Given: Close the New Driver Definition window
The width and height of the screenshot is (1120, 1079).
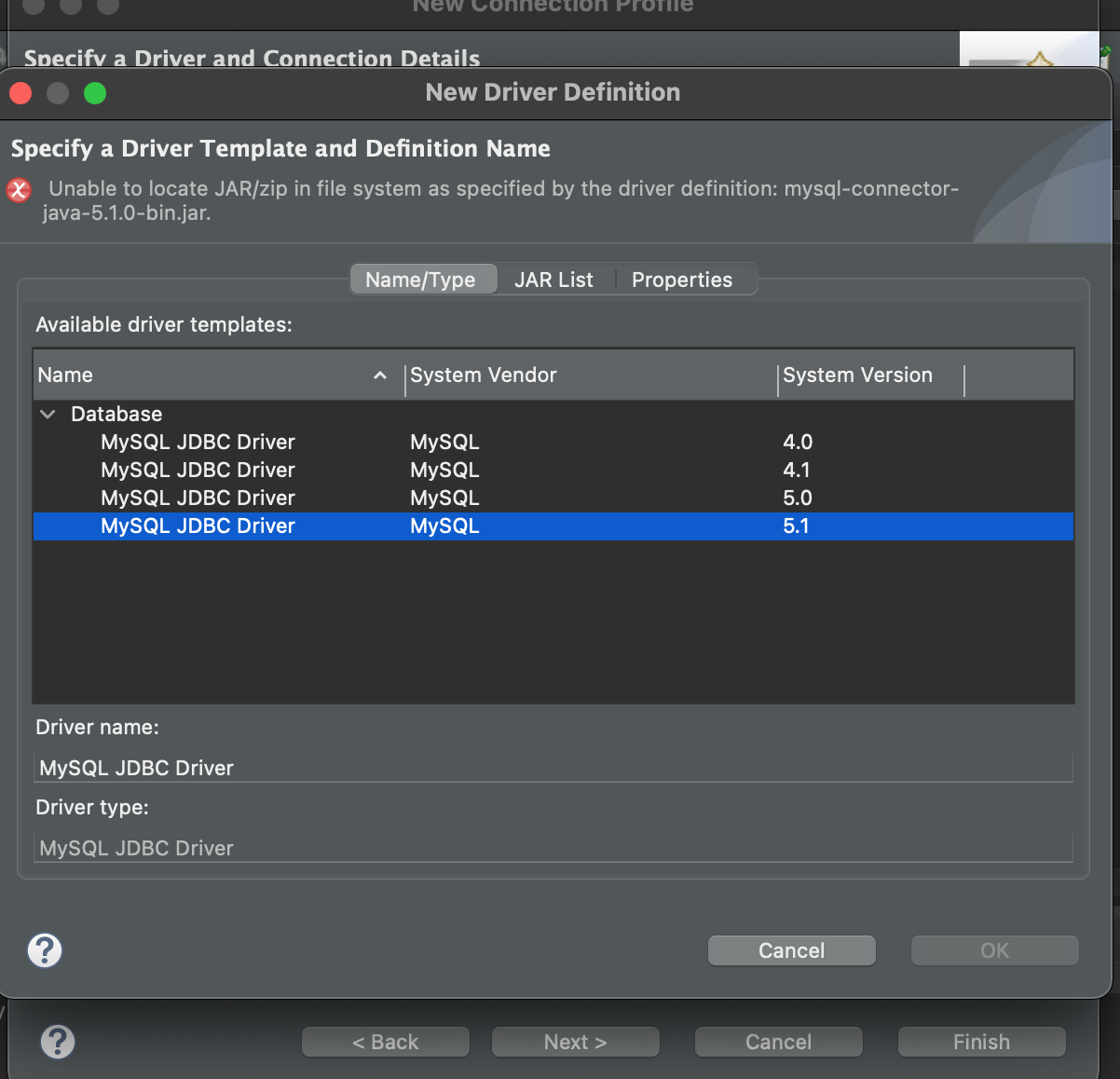Looking at the screenshot, I should (20, 93).
